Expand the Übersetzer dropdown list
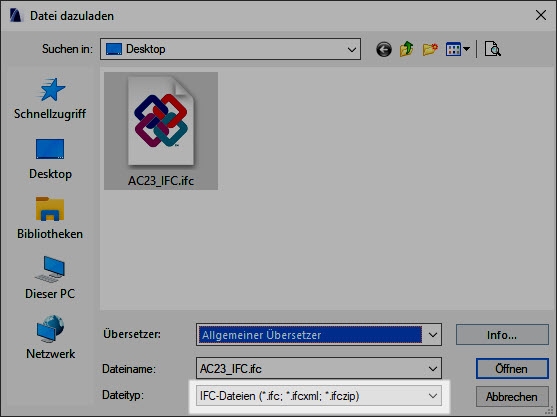Viewport: 557px width, 417px height. [432, 335]
